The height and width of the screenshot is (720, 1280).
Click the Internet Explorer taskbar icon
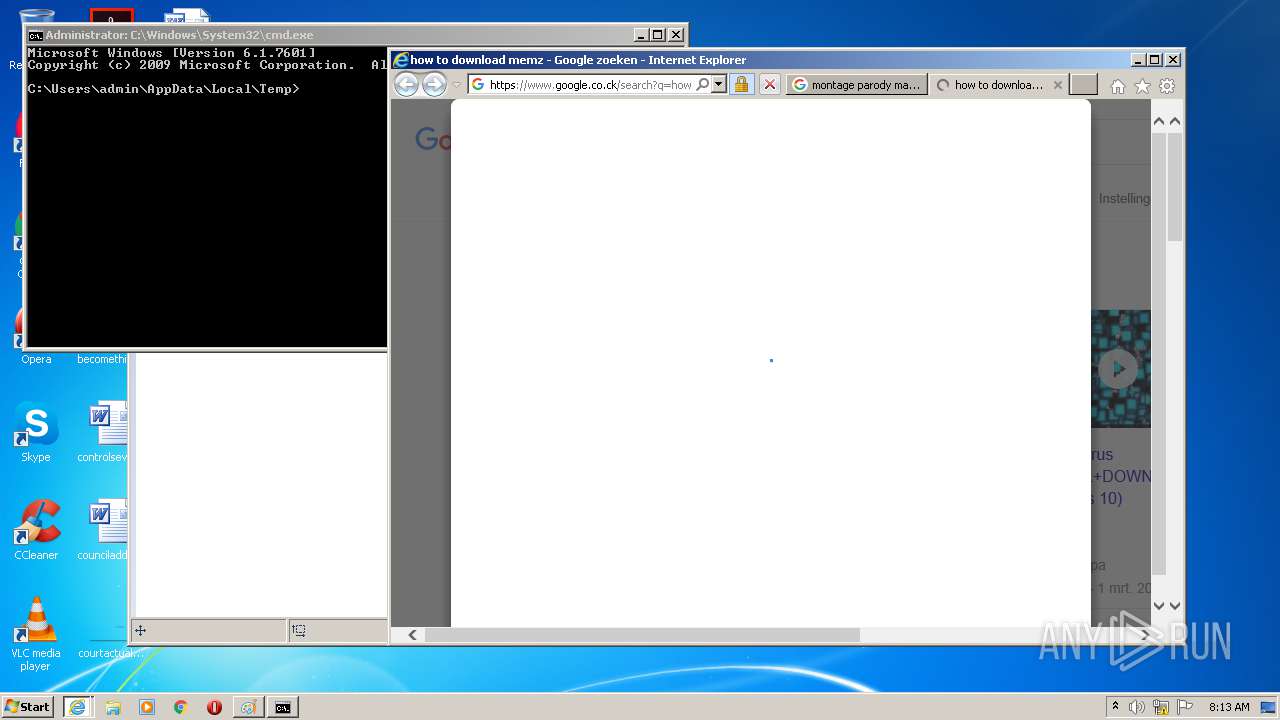77,707
